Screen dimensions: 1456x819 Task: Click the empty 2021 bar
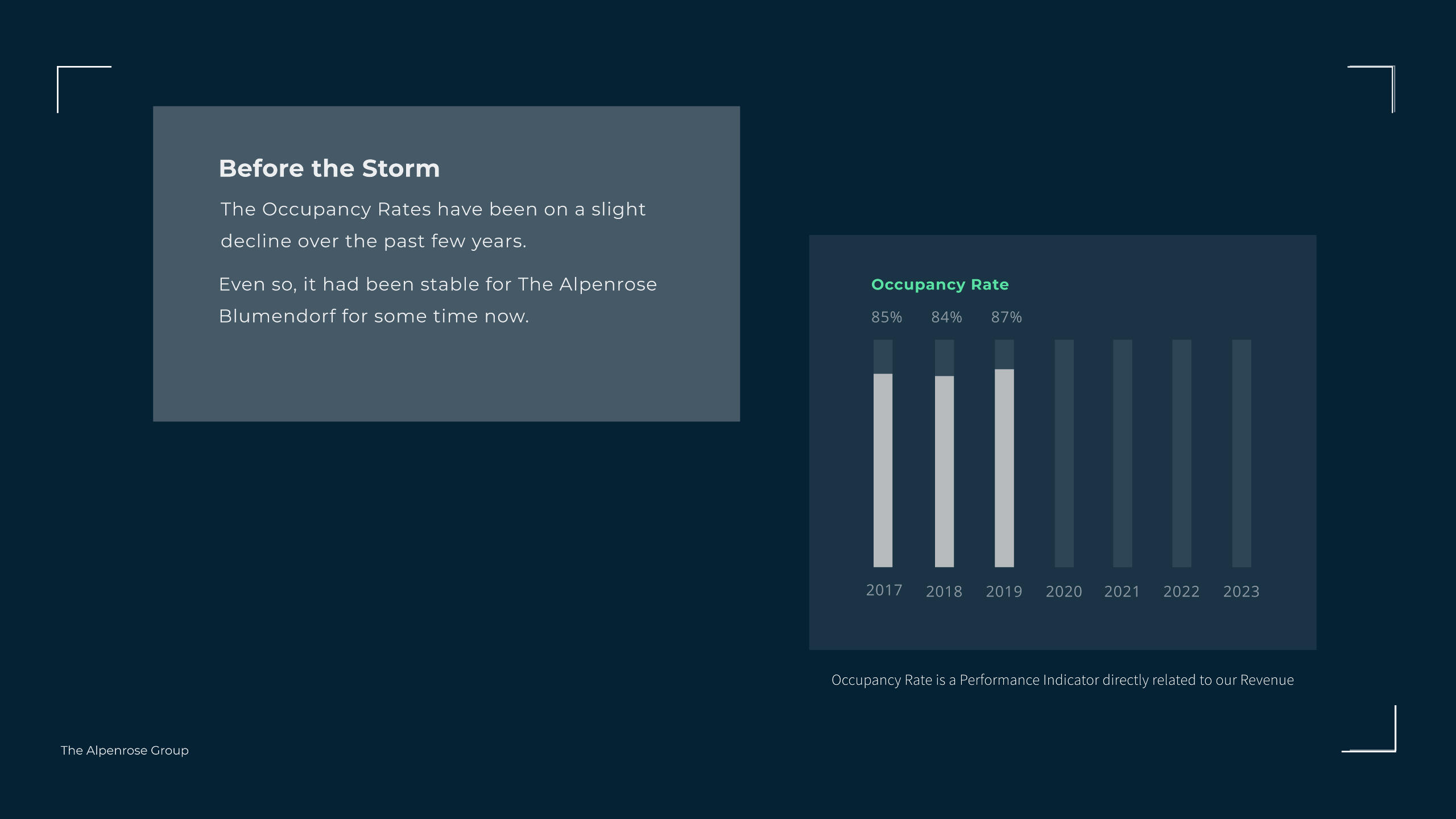click(x=1122, y=453)
